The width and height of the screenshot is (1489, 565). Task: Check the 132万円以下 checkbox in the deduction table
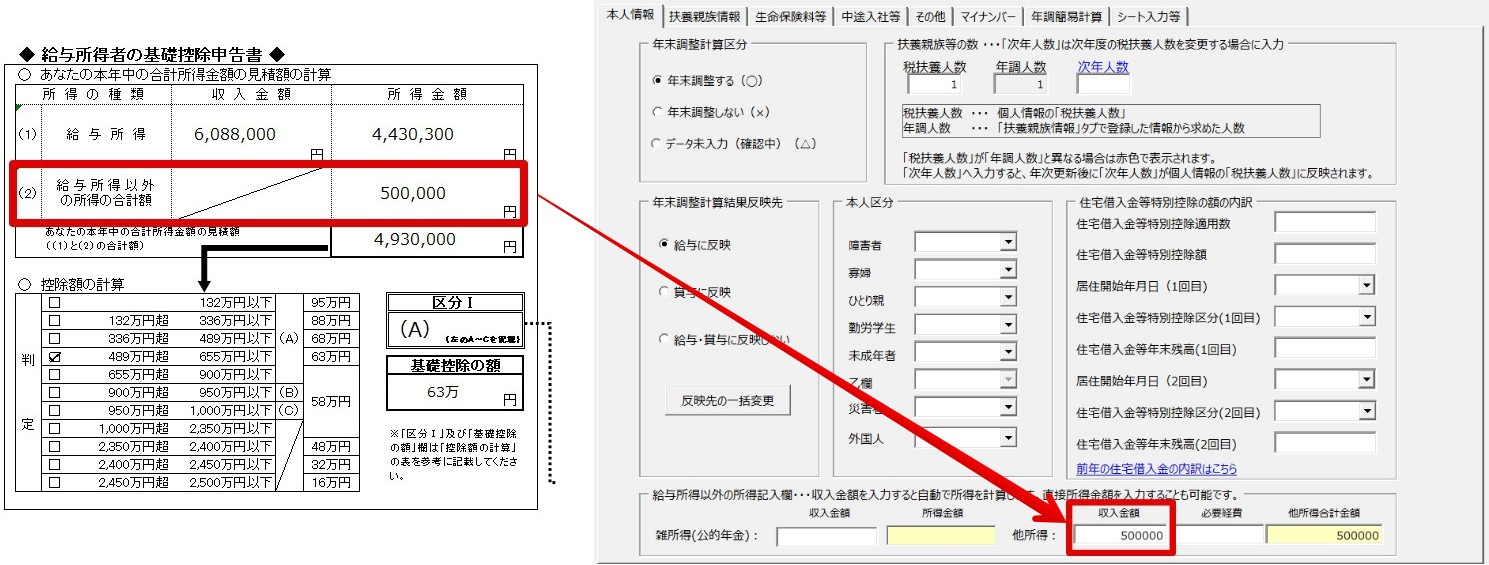tap(55, 302)
